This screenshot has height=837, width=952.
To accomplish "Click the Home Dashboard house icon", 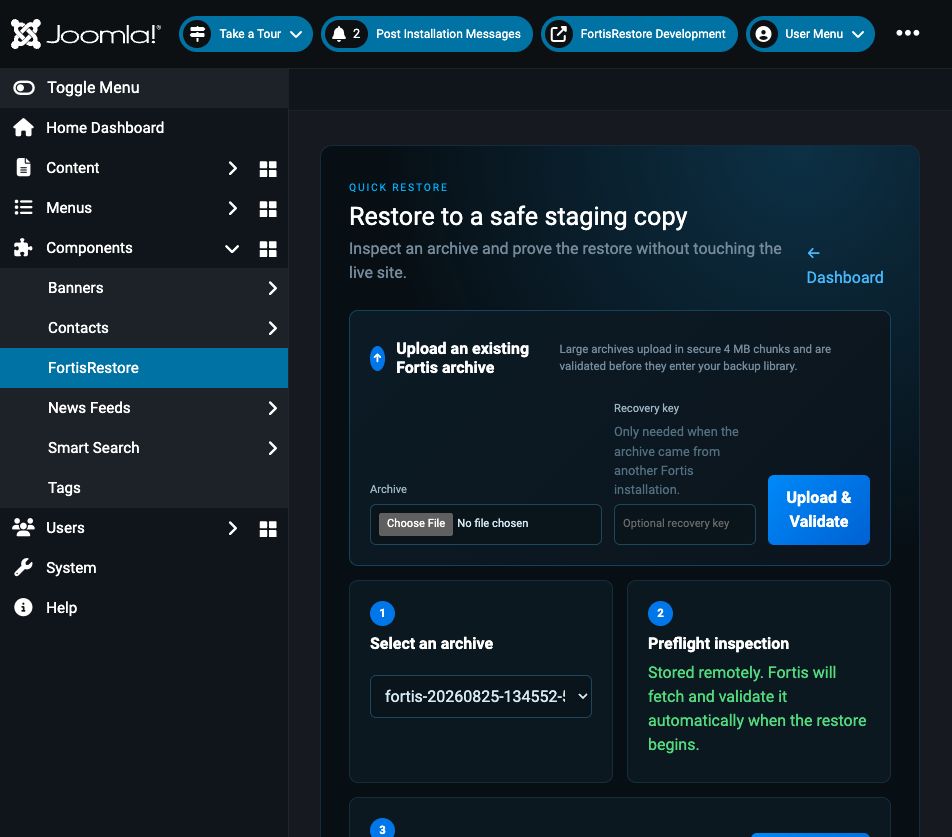I will (x=24, y=127).
